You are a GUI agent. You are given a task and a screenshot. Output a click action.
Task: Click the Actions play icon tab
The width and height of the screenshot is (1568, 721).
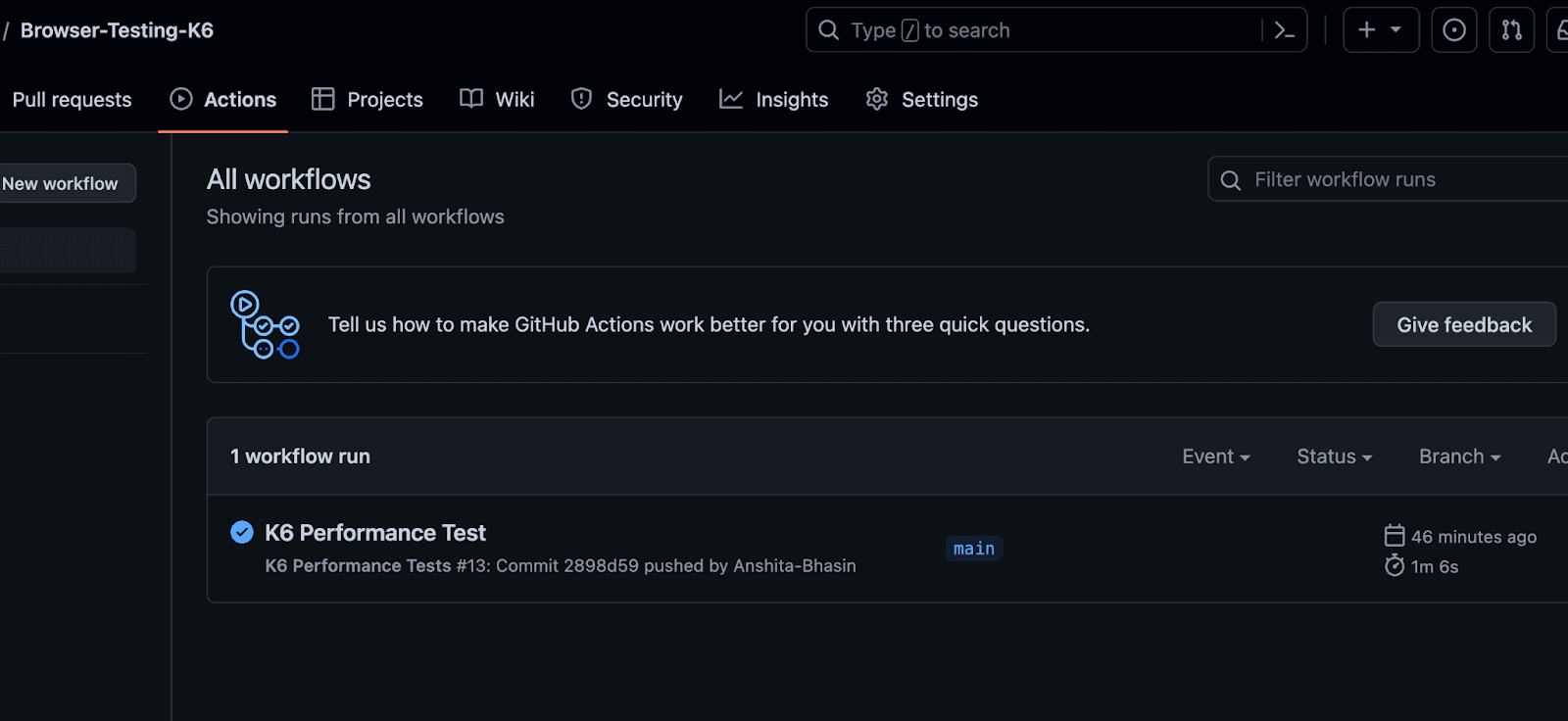pos(181,99)
